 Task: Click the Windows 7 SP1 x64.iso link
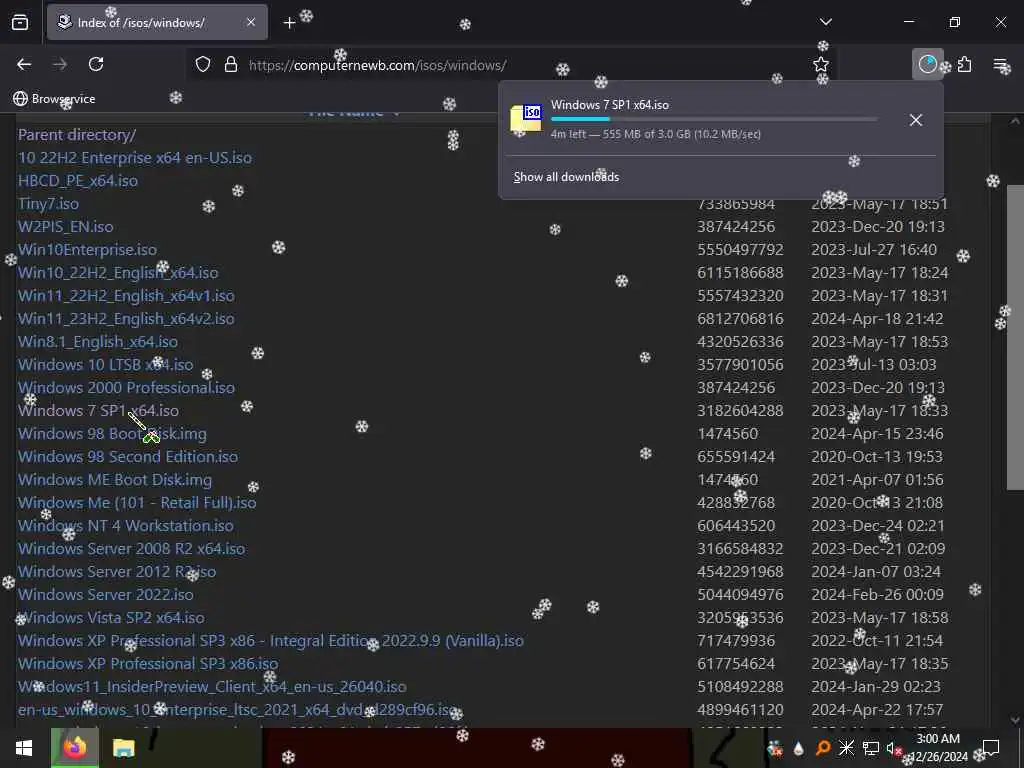(x=99, y=410)
